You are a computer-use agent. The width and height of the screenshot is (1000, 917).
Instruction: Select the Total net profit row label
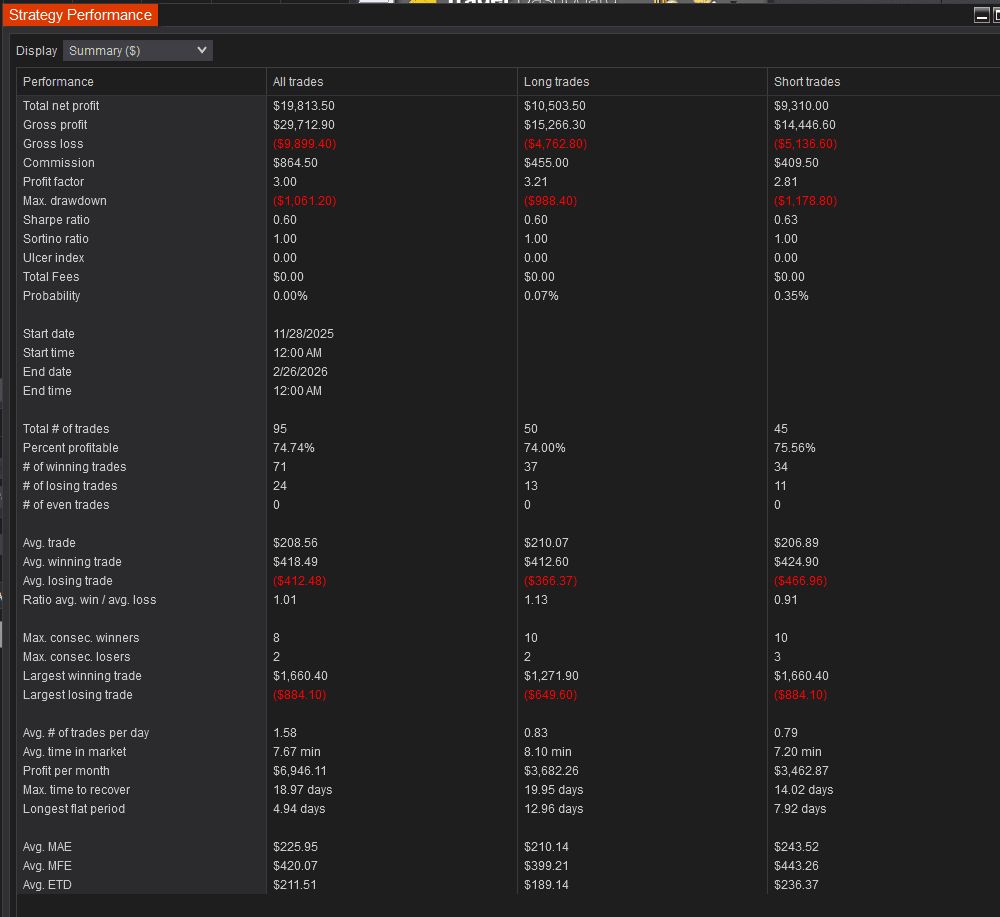61,106
